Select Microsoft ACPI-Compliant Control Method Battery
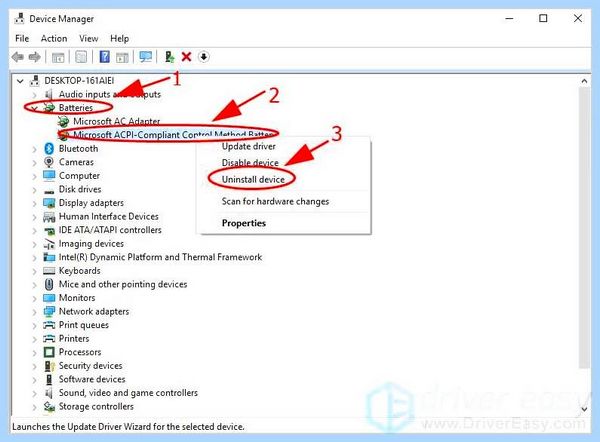Screen dimensions: 600x442 (173, 135)
